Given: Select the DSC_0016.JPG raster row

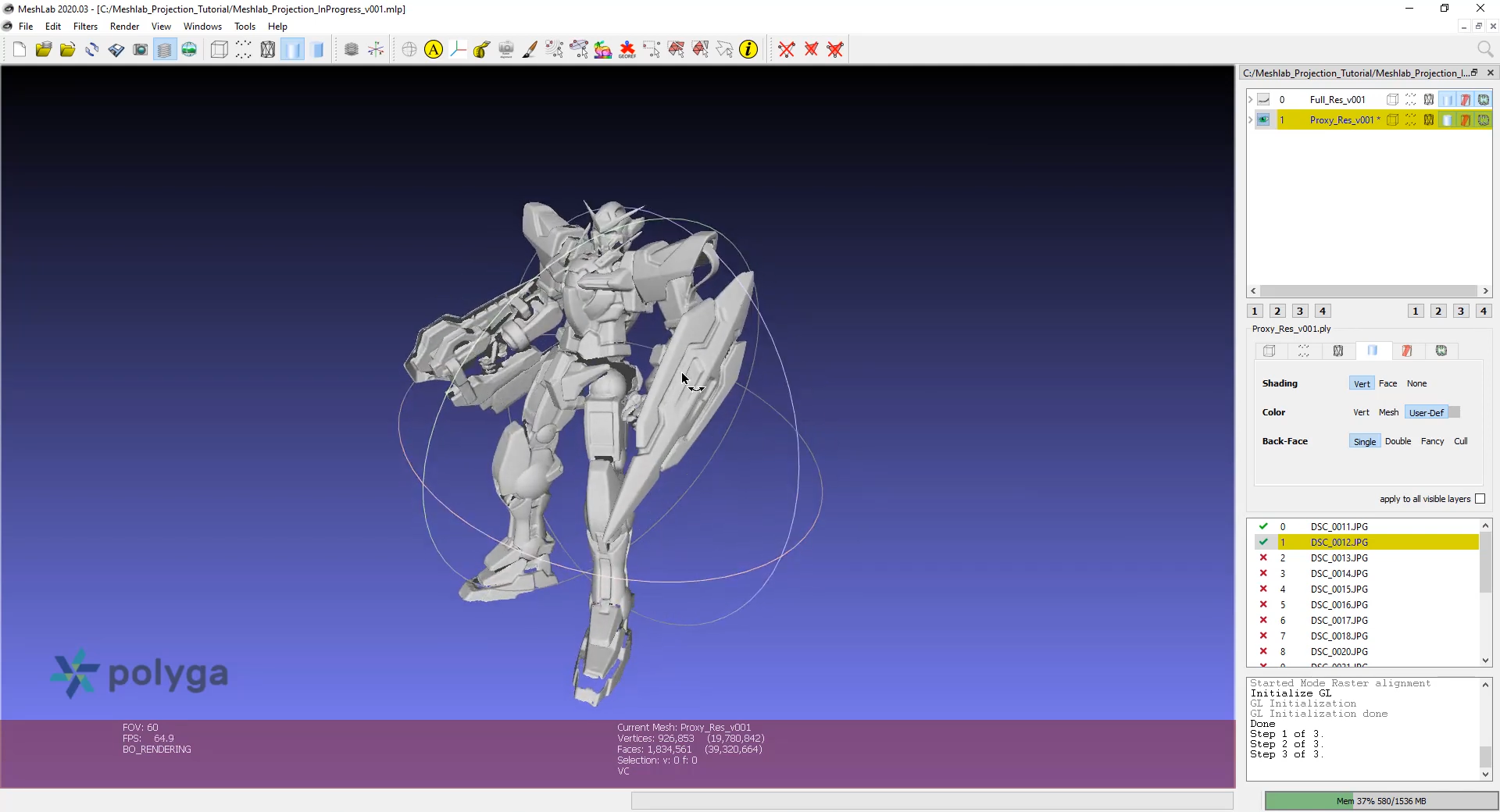Looking at the screenshot, I should pos(1362,604).
